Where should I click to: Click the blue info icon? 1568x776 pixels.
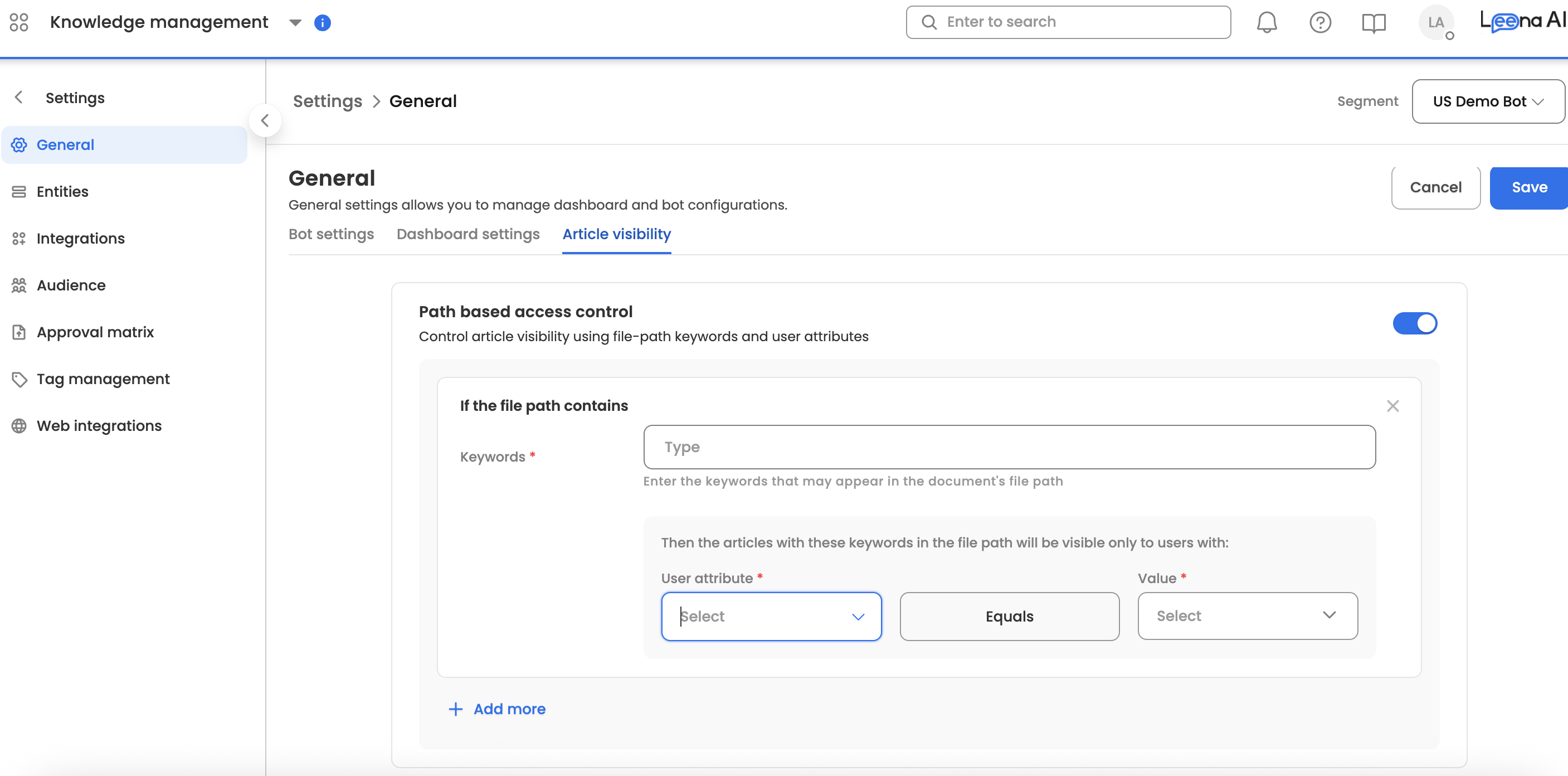pyautogui.click(x=322, y=22)
